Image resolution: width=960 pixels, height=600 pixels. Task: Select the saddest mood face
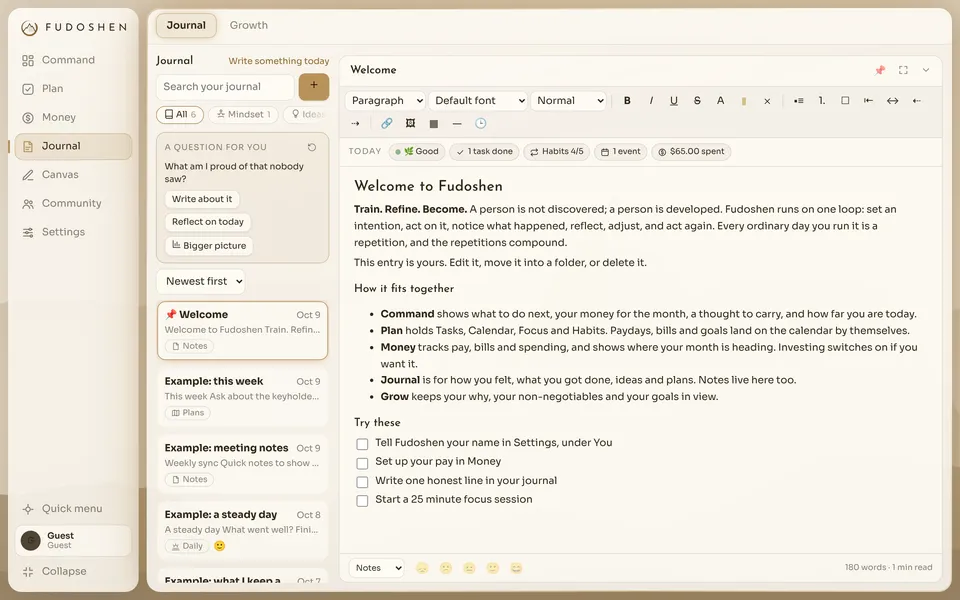[x=422, y=568]
